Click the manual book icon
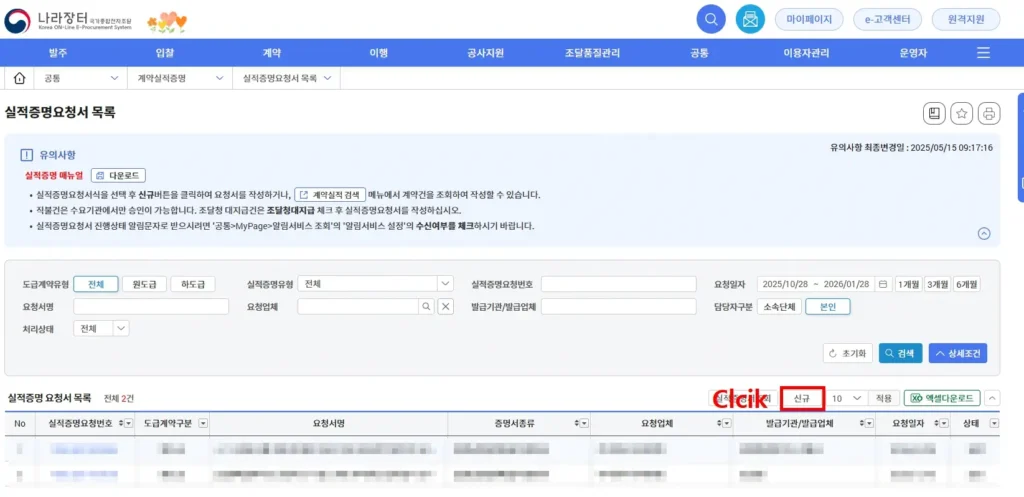This screenshot has height=497, width=1024. pos(934,113)
